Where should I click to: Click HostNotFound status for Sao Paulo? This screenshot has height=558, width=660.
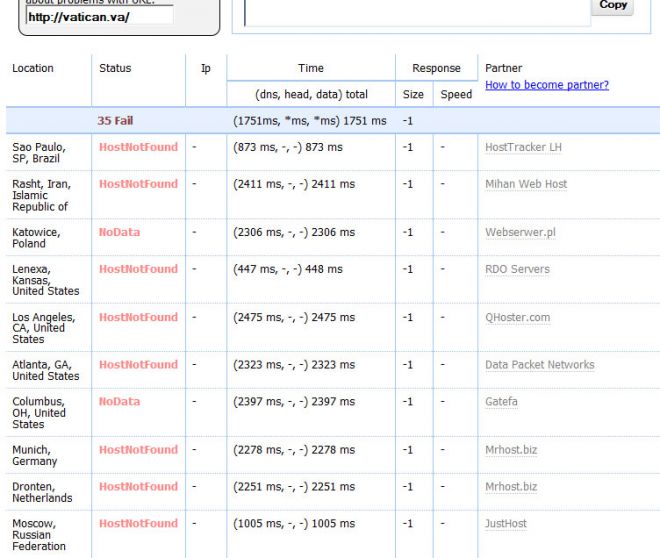coord(138,147)
